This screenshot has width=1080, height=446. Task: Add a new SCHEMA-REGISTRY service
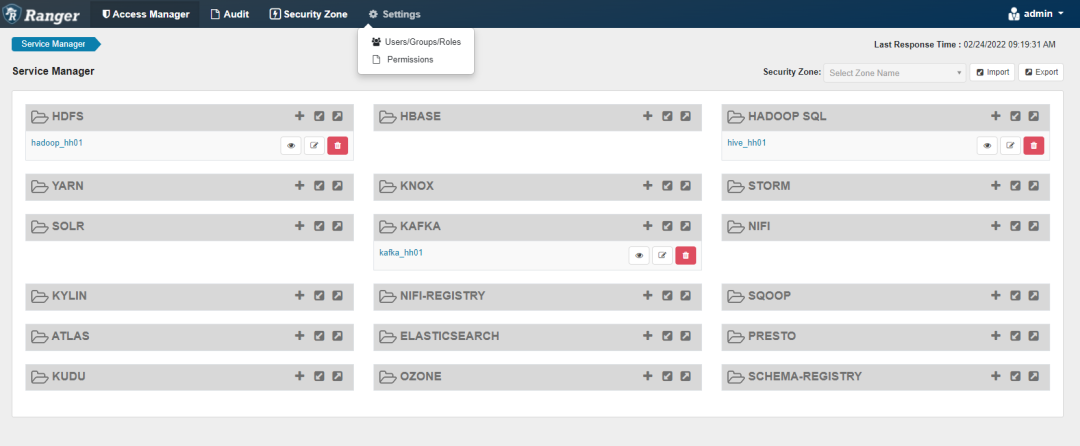coord(995,376)
